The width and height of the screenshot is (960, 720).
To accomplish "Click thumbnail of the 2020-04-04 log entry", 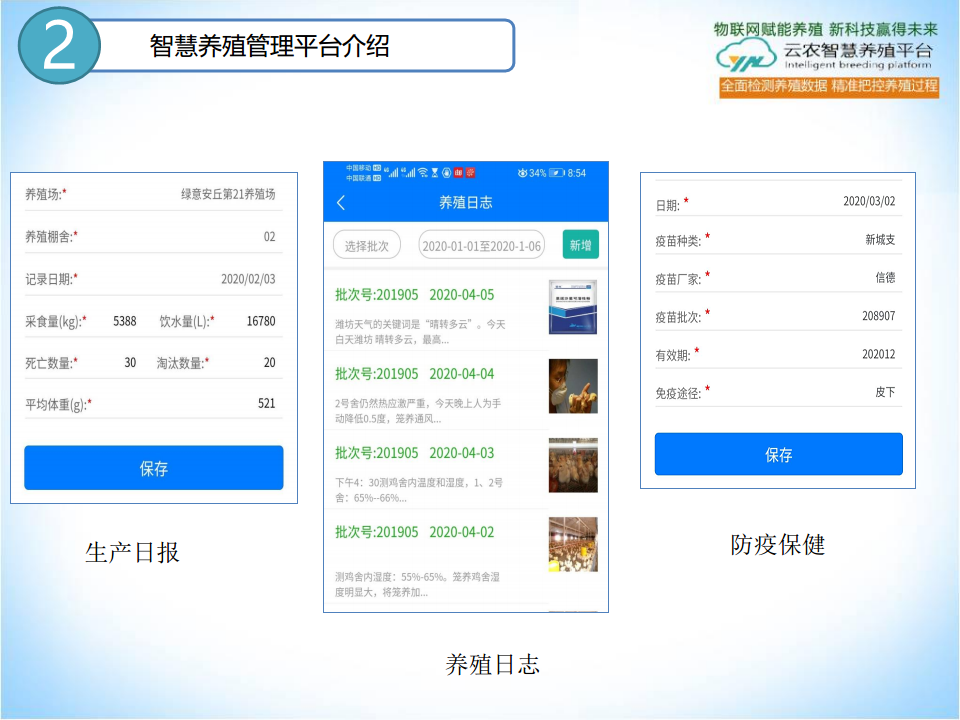I will coord(573,386).
